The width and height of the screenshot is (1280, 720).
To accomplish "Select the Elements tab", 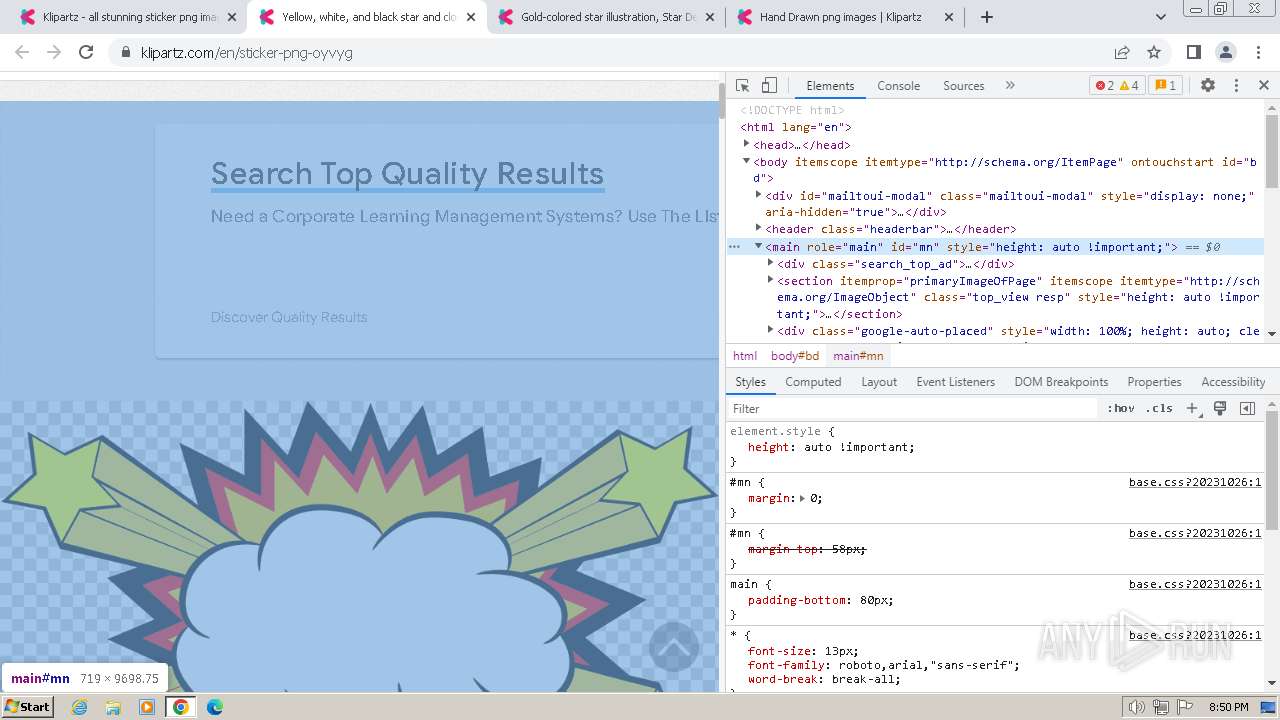I will click(x=830, y=86).
